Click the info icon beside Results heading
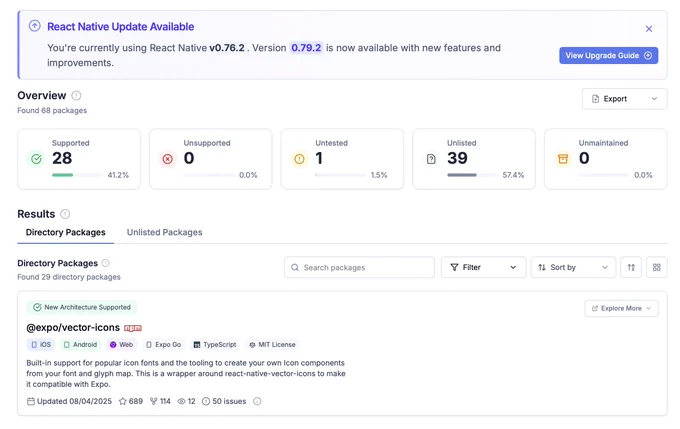The width and height of the screenshot is (680, 429). click(65, 214)
